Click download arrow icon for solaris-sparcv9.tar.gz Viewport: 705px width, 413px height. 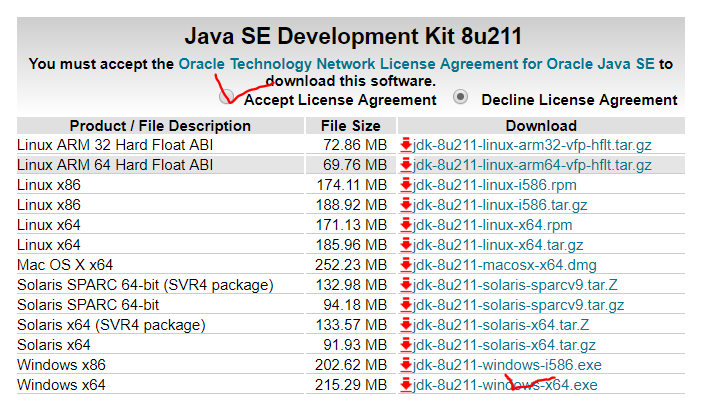pos(406,305)
